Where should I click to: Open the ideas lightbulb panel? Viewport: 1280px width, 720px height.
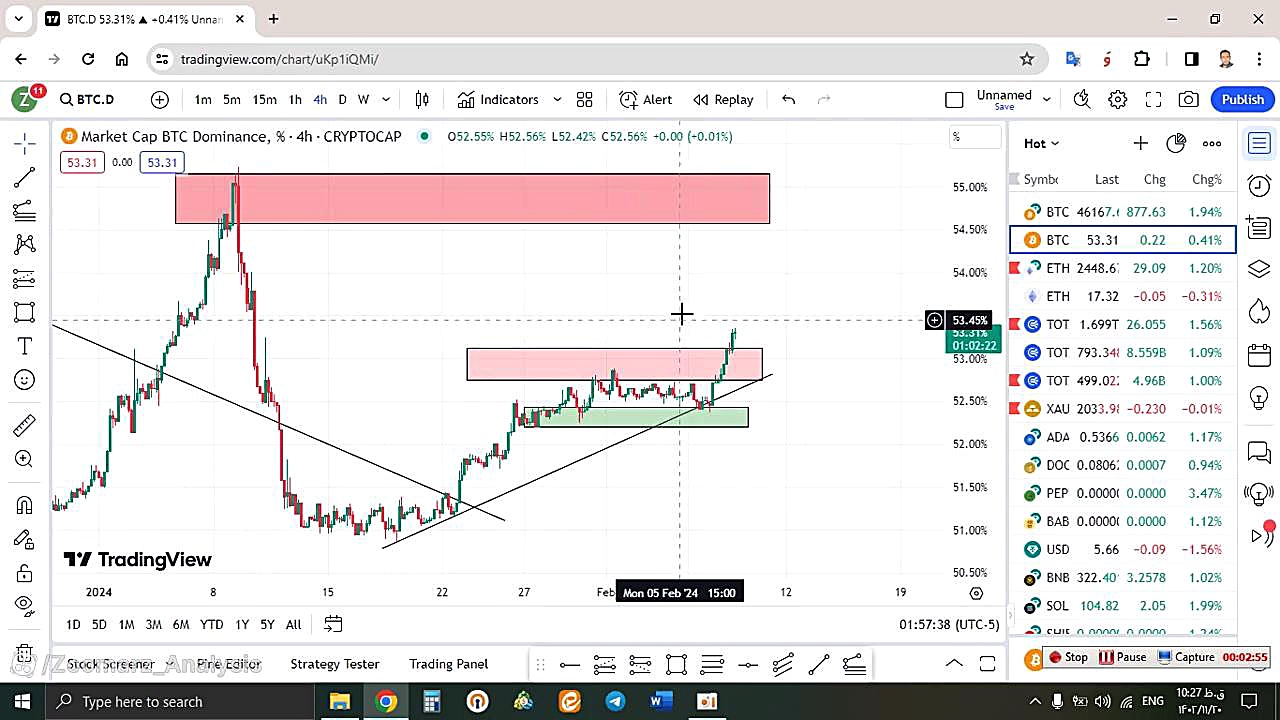pos(1259,398)
